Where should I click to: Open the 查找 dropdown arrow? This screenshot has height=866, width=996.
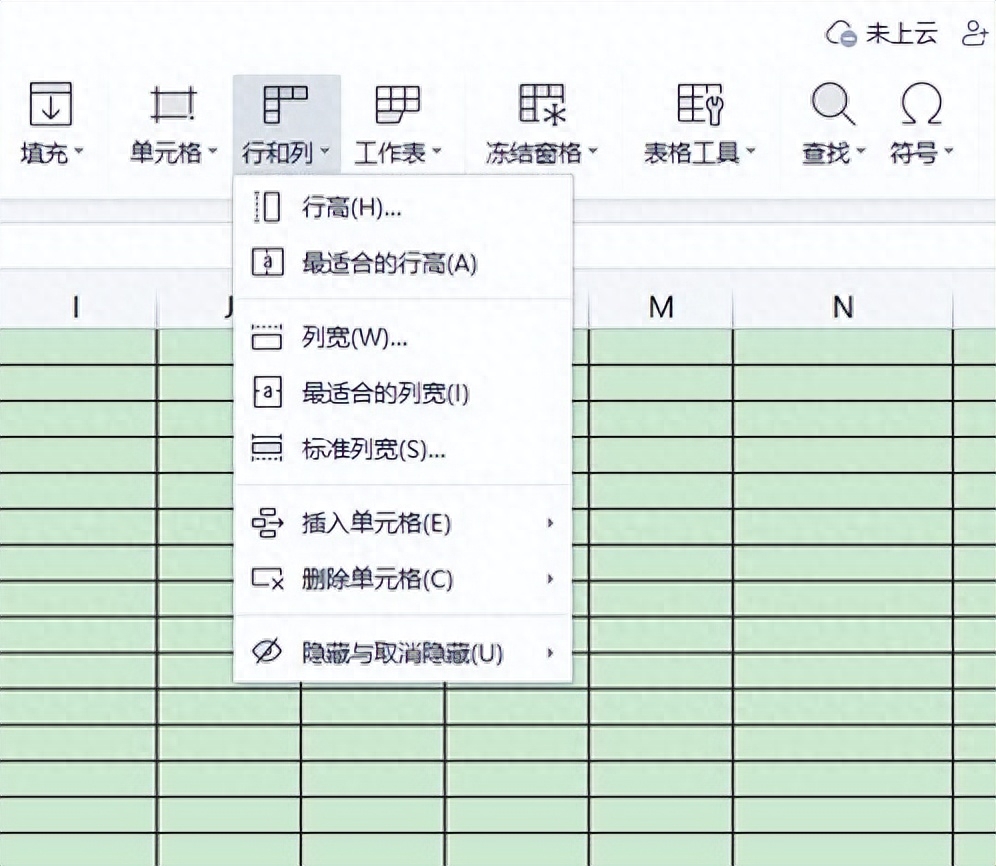tap(861, 151)
